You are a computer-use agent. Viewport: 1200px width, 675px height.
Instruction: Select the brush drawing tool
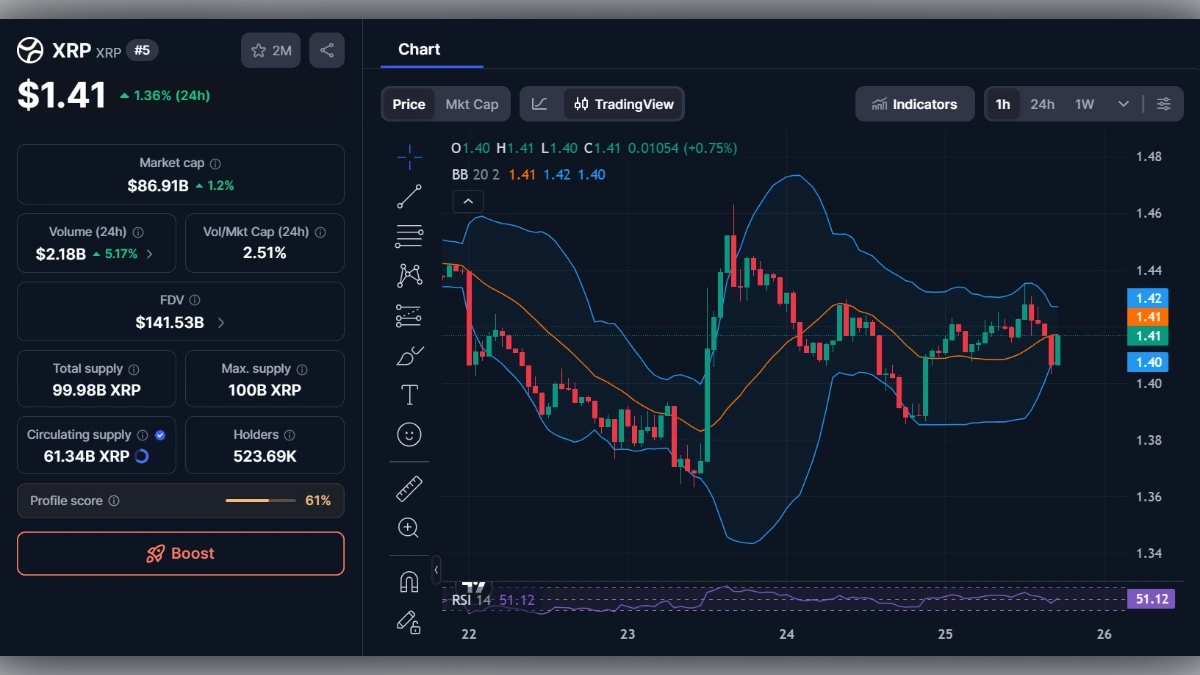409,354
